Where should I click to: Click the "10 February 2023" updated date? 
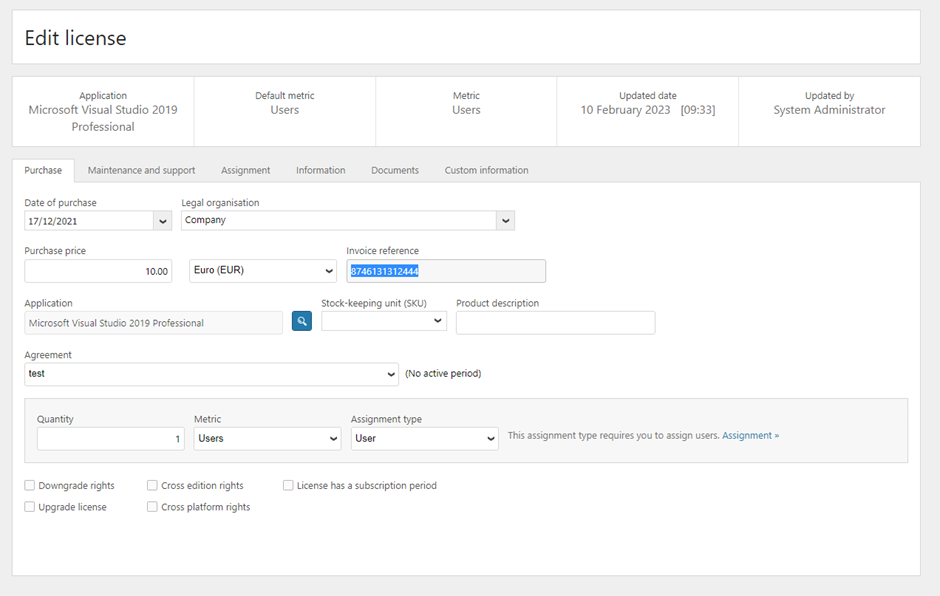(625, 110)
